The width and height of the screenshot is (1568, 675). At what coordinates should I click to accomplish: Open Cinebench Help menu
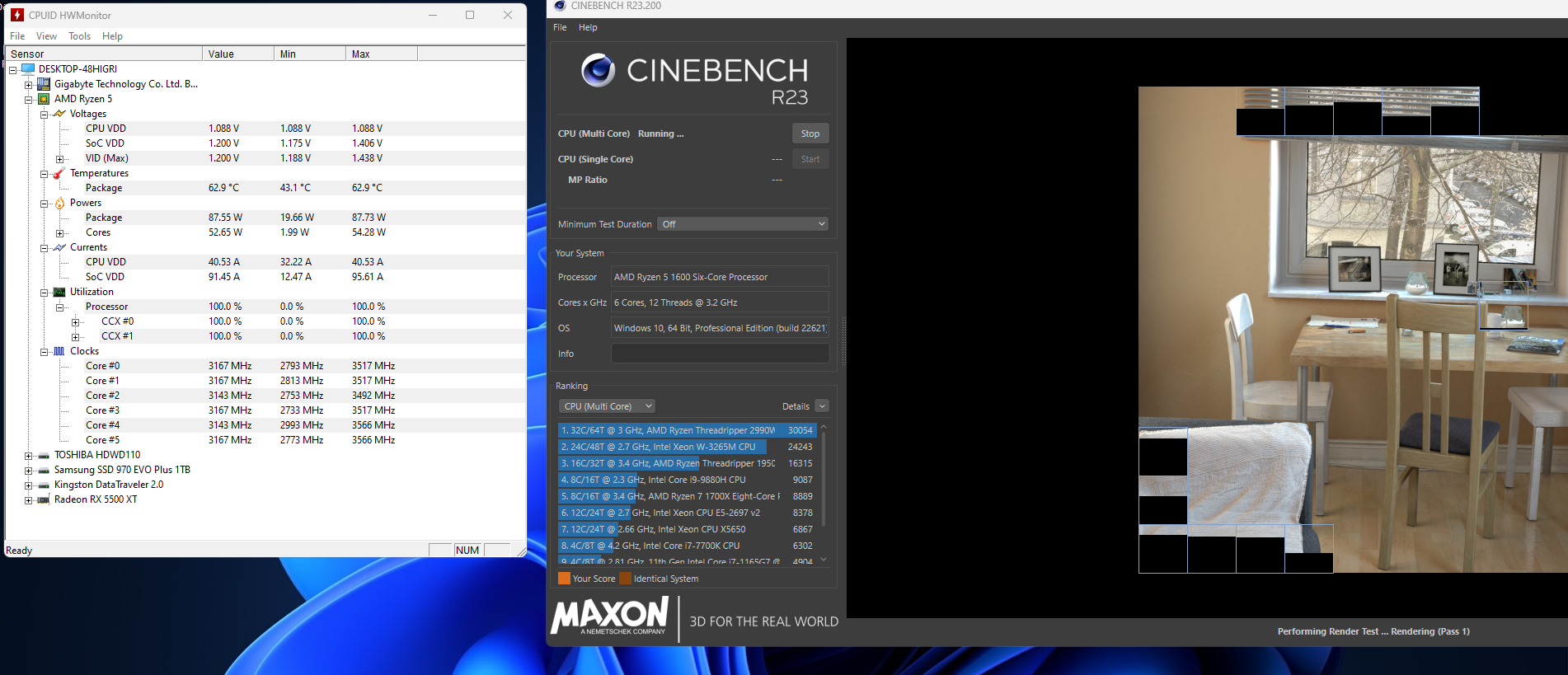(x=588, y=27)
